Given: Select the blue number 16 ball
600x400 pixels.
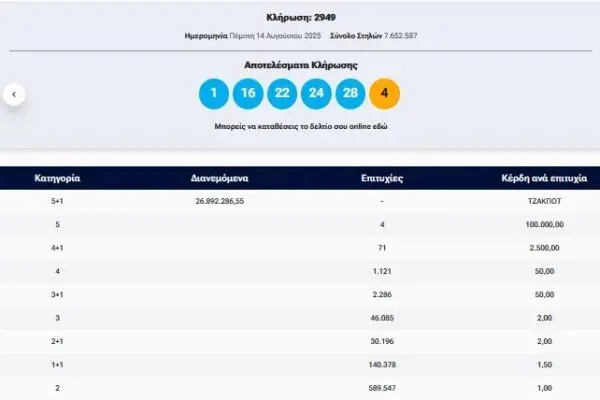Looking at the screenshot, I should pyautogui.click(x=247, y=95).
